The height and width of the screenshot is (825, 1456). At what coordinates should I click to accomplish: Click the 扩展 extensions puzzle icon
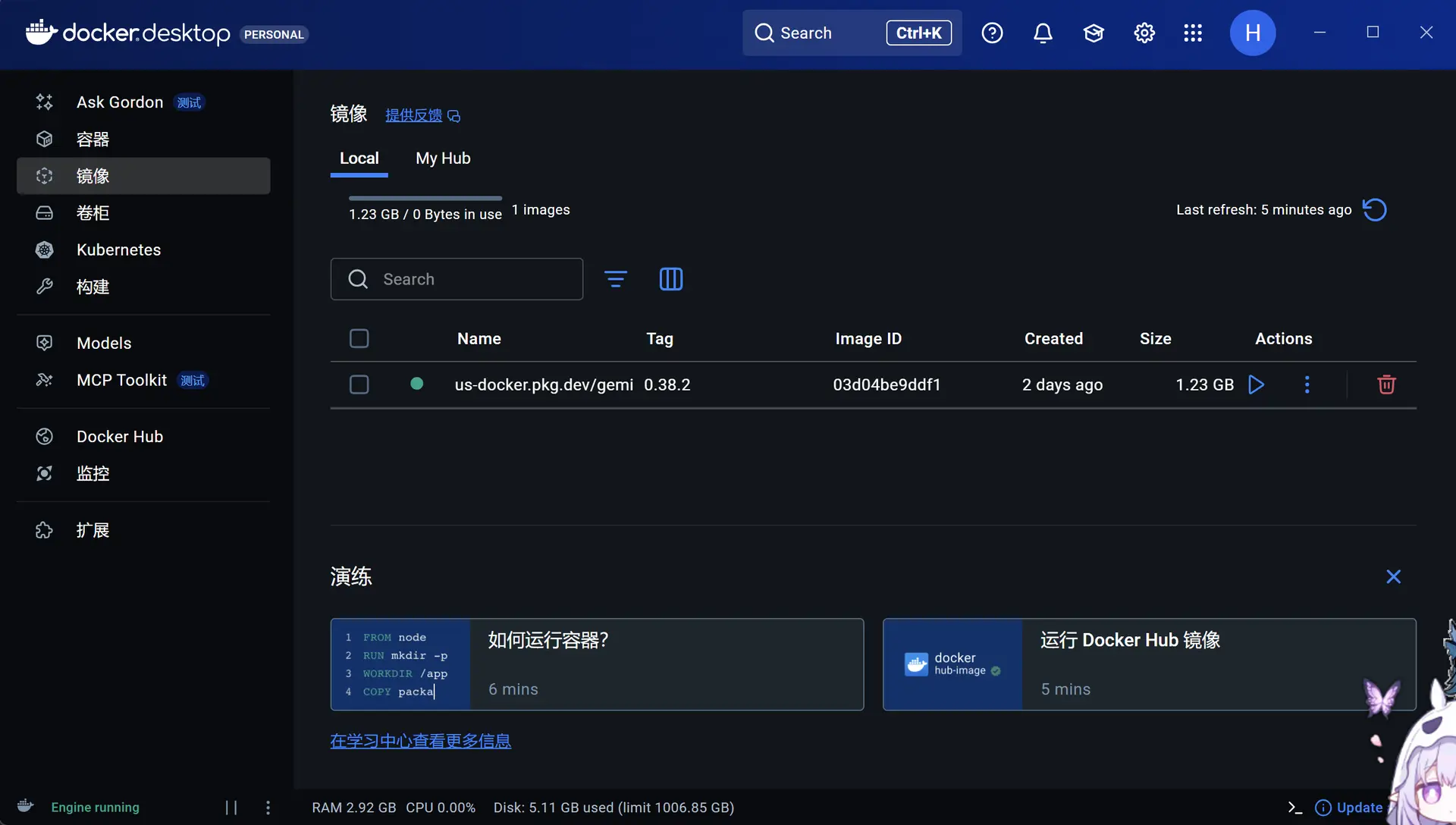point(45,530)
